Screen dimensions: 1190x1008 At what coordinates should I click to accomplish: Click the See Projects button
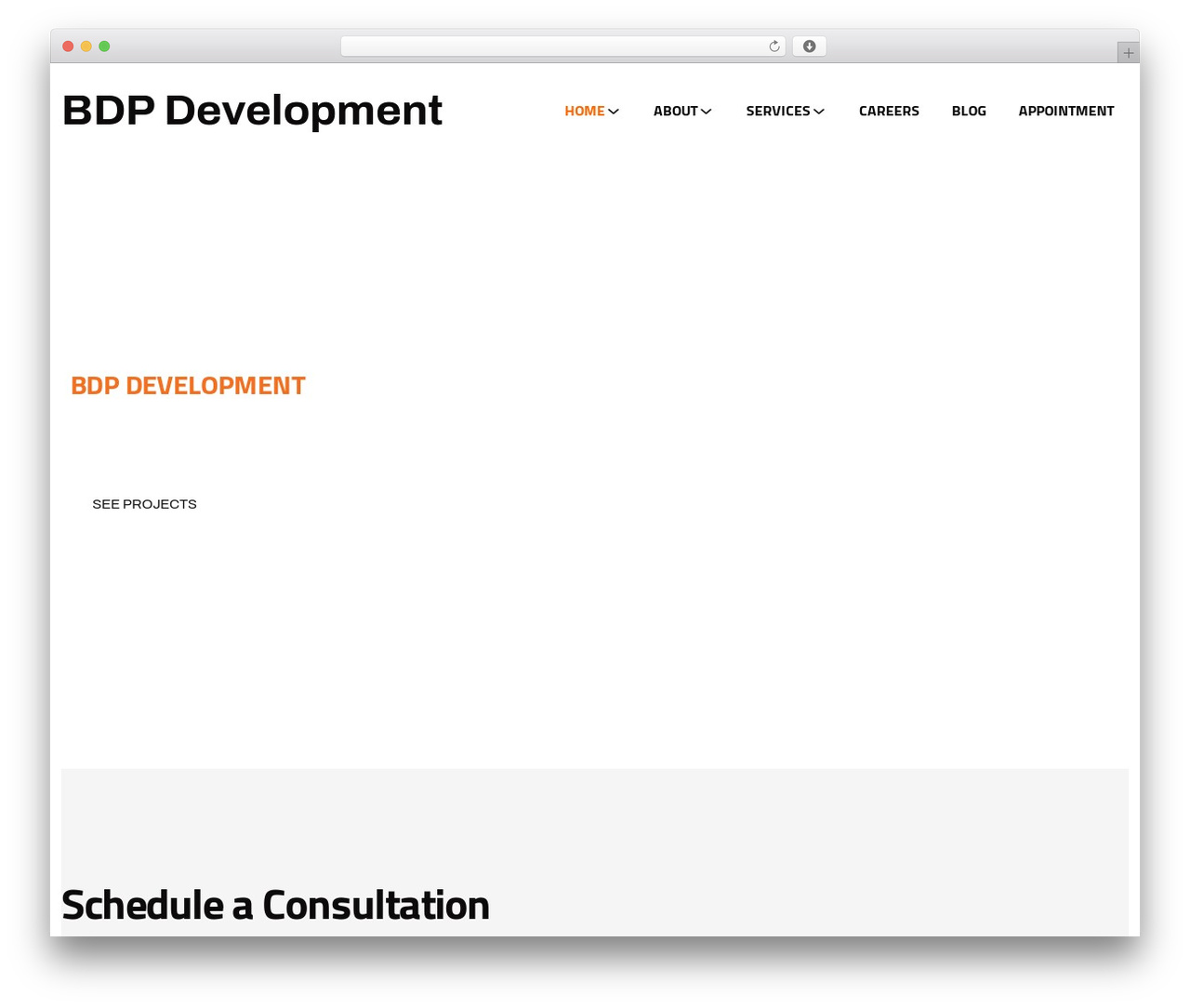point(144,504)
